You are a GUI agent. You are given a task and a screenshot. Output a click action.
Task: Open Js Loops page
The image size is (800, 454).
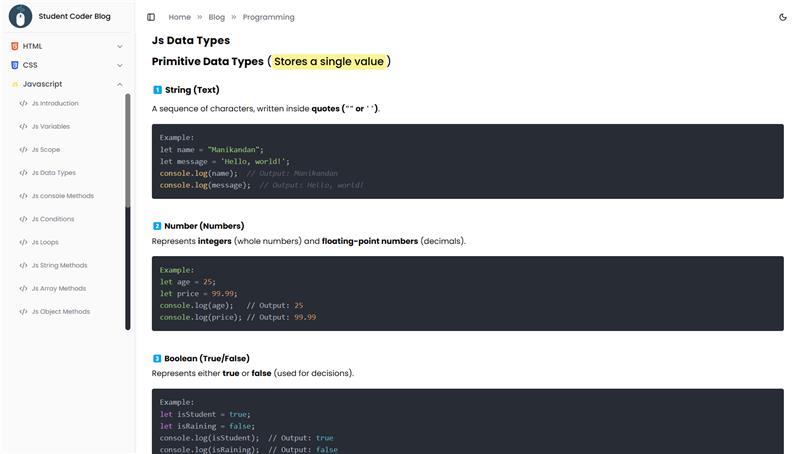pyautogui.click(x=45, y=242)
